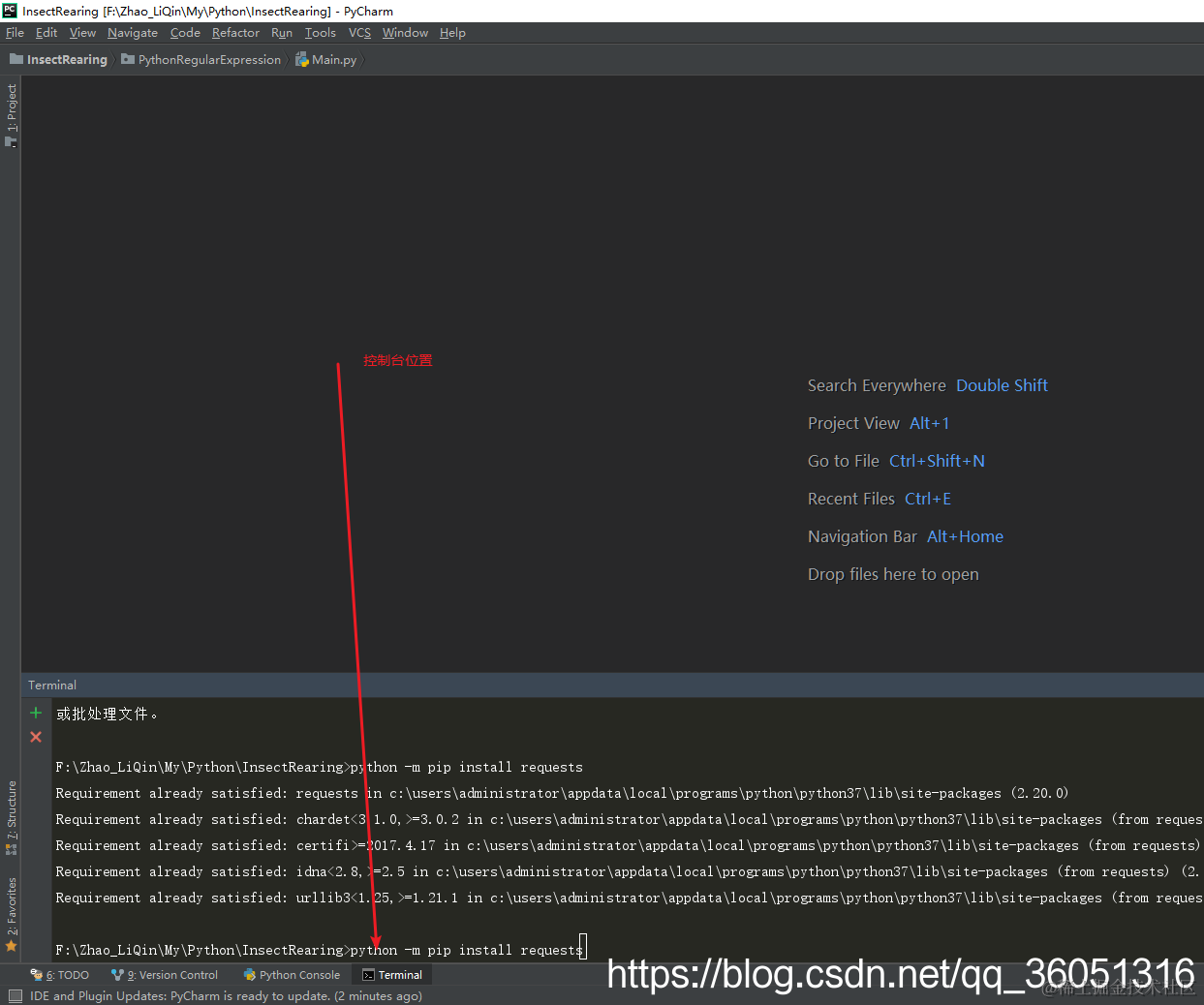The width and height of the screenshot is (1204, 1005).
Task: Open the 1: Project tool window
Action: (x=11, y=115)
